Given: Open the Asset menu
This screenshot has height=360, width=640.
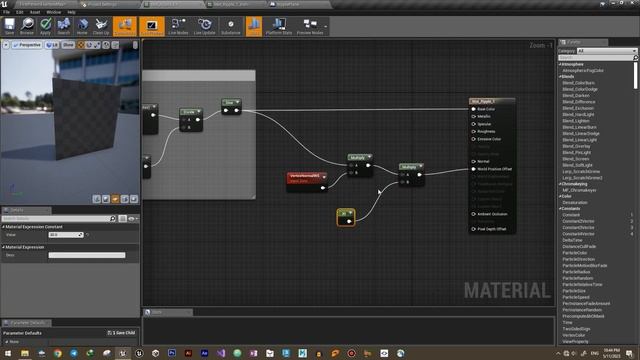Looking at the screenshot, I should 35,12.
